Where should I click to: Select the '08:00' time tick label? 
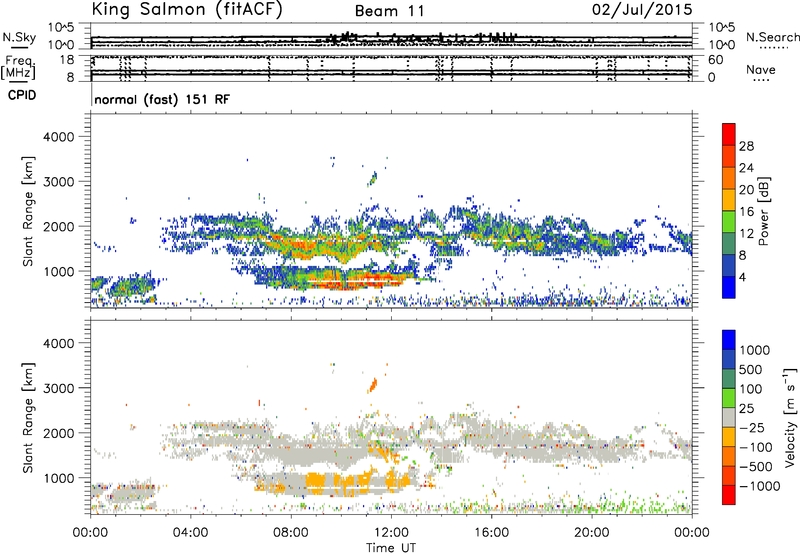pos(291,533)
